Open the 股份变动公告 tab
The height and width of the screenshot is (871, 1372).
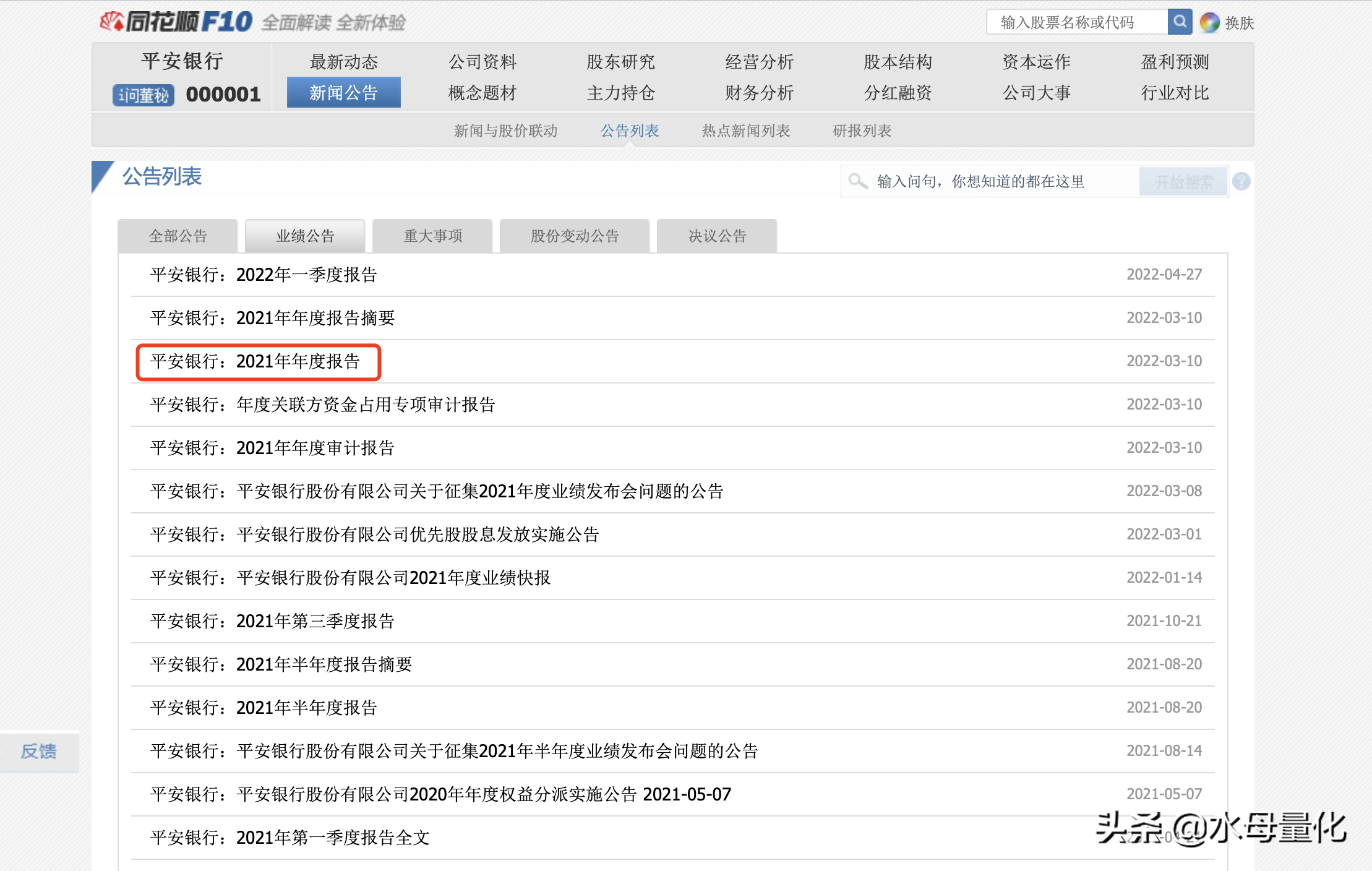(574, 236)
